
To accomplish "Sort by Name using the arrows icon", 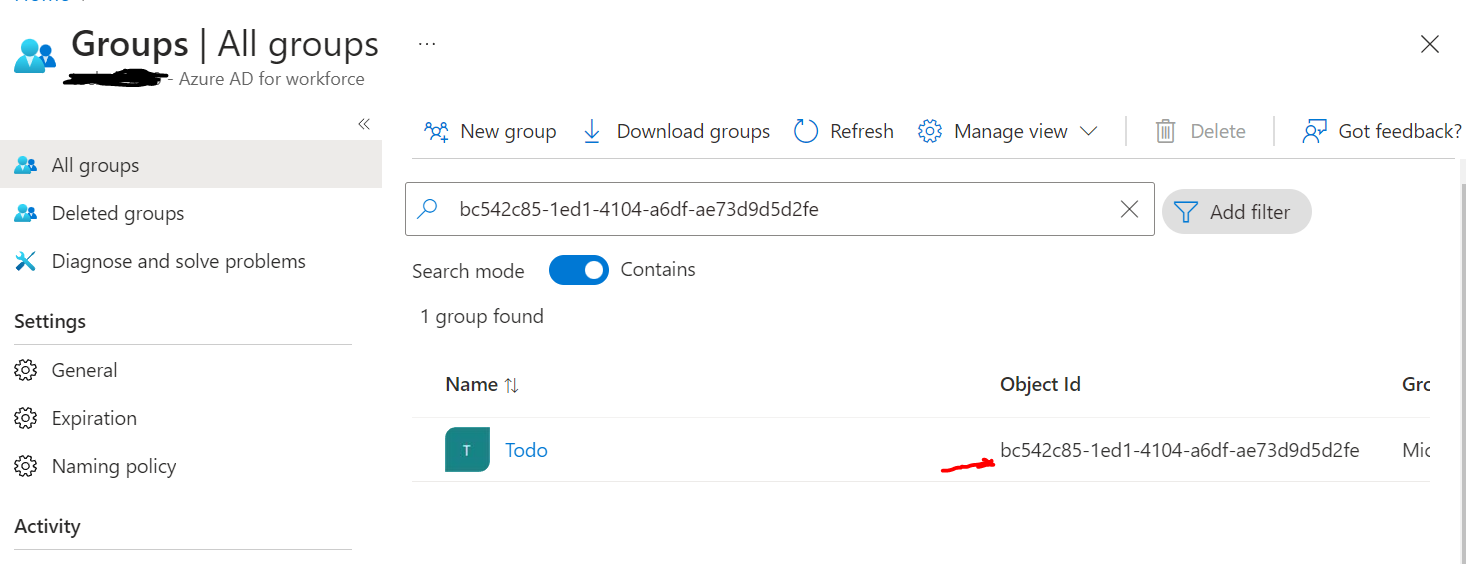I will tap(511, 385).
